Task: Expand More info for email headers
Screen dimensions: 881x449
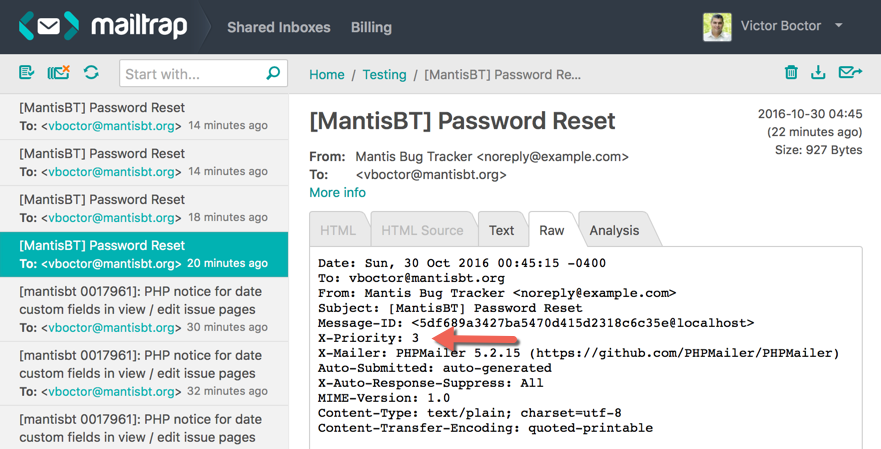Action: pyautogui.click(x=337, y=192)
